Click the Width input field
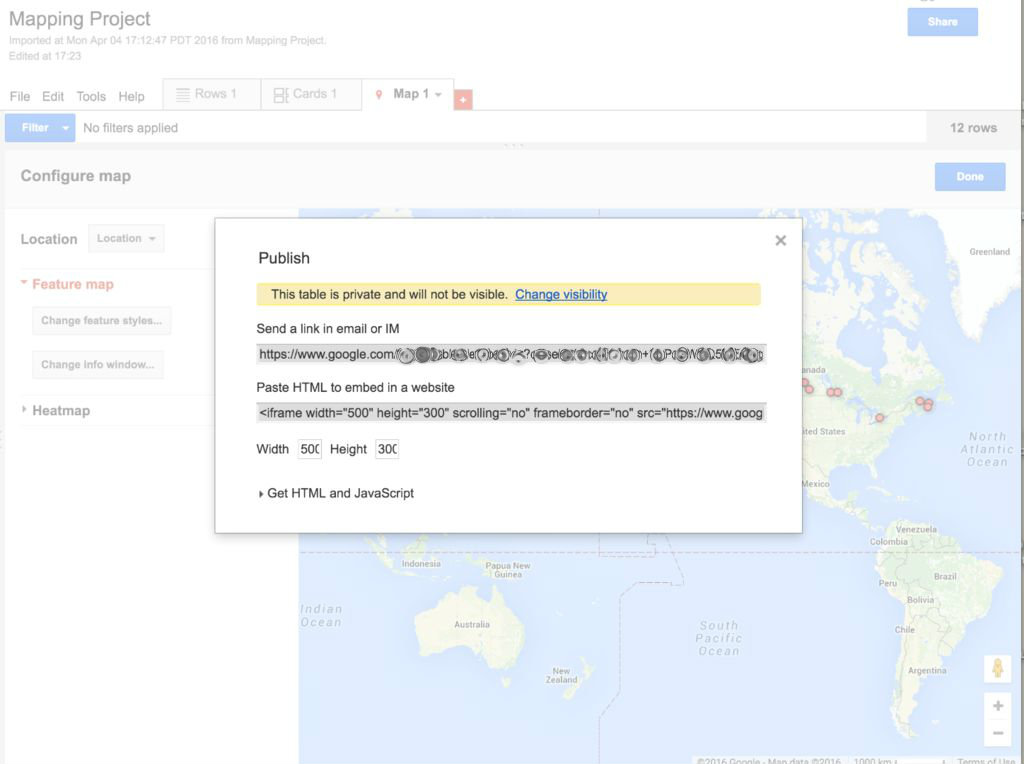This screenshot has height=764, width=1024. point(310,450)
